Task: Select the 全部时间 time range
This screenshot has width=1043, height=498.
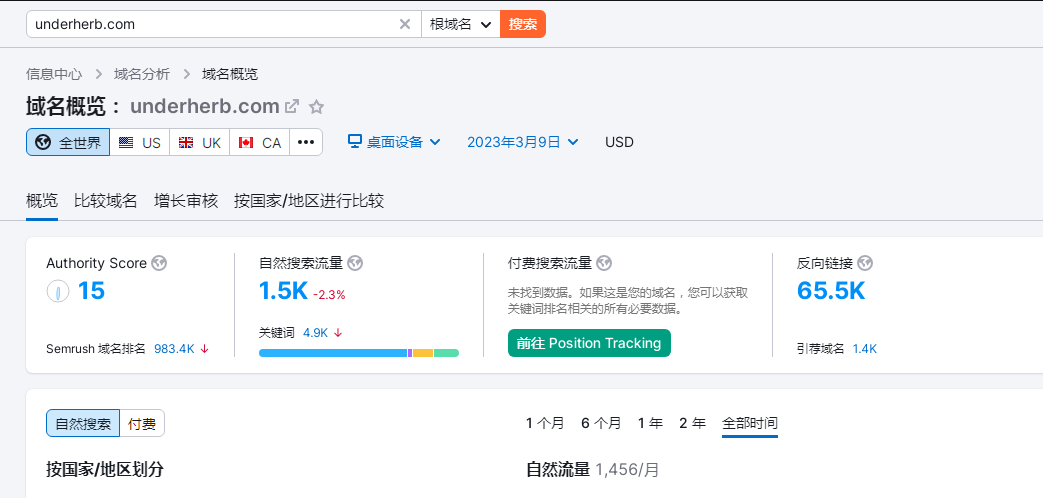Action: tap(750, 424)
